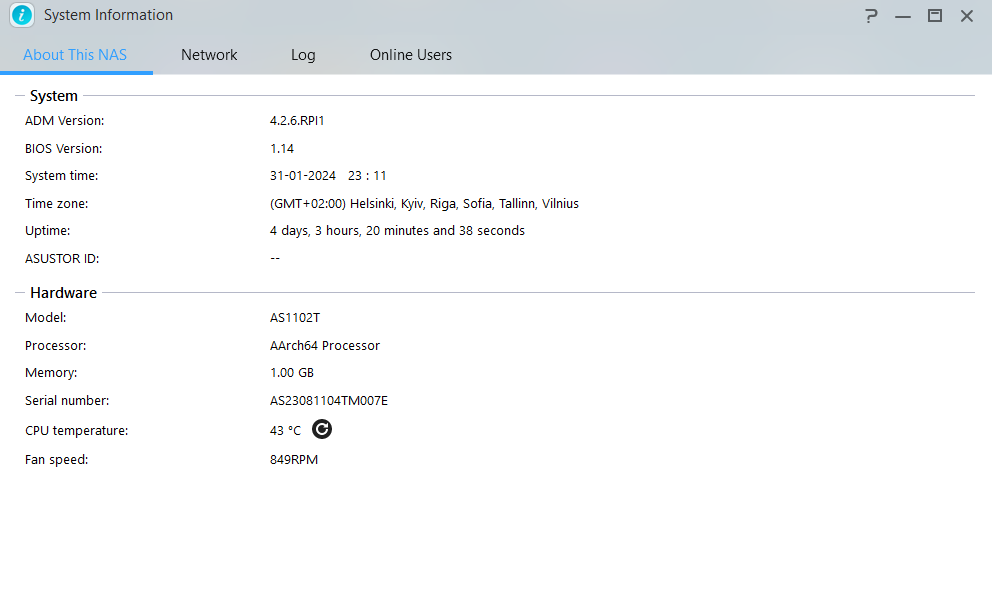992x593 pixels.
Task: Click the serial number AS23081104TM007E
Action: [328, 401]
